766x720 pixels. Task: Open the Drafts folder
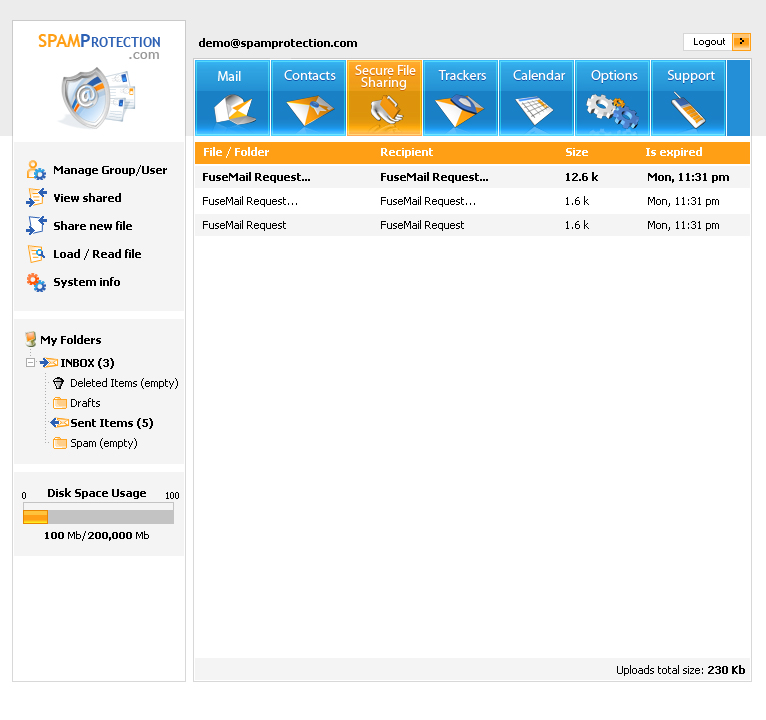85,403
